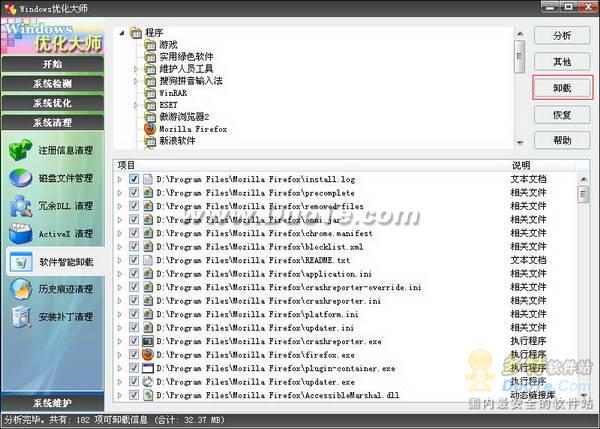Uncheck the chrome.manifest checkbox

click(x=134, y=233)
